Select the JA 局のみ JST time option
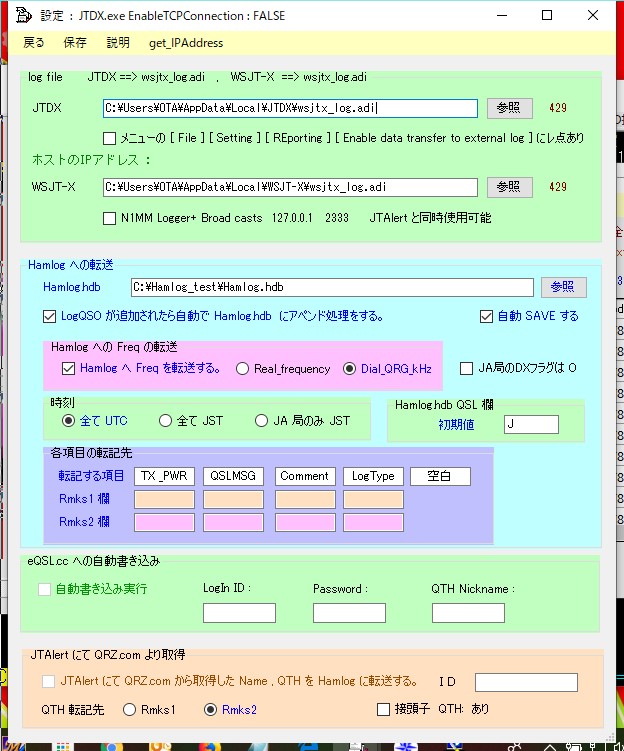Image resolution: width=624 pixels, height=751 pixels. click(261, 421)
